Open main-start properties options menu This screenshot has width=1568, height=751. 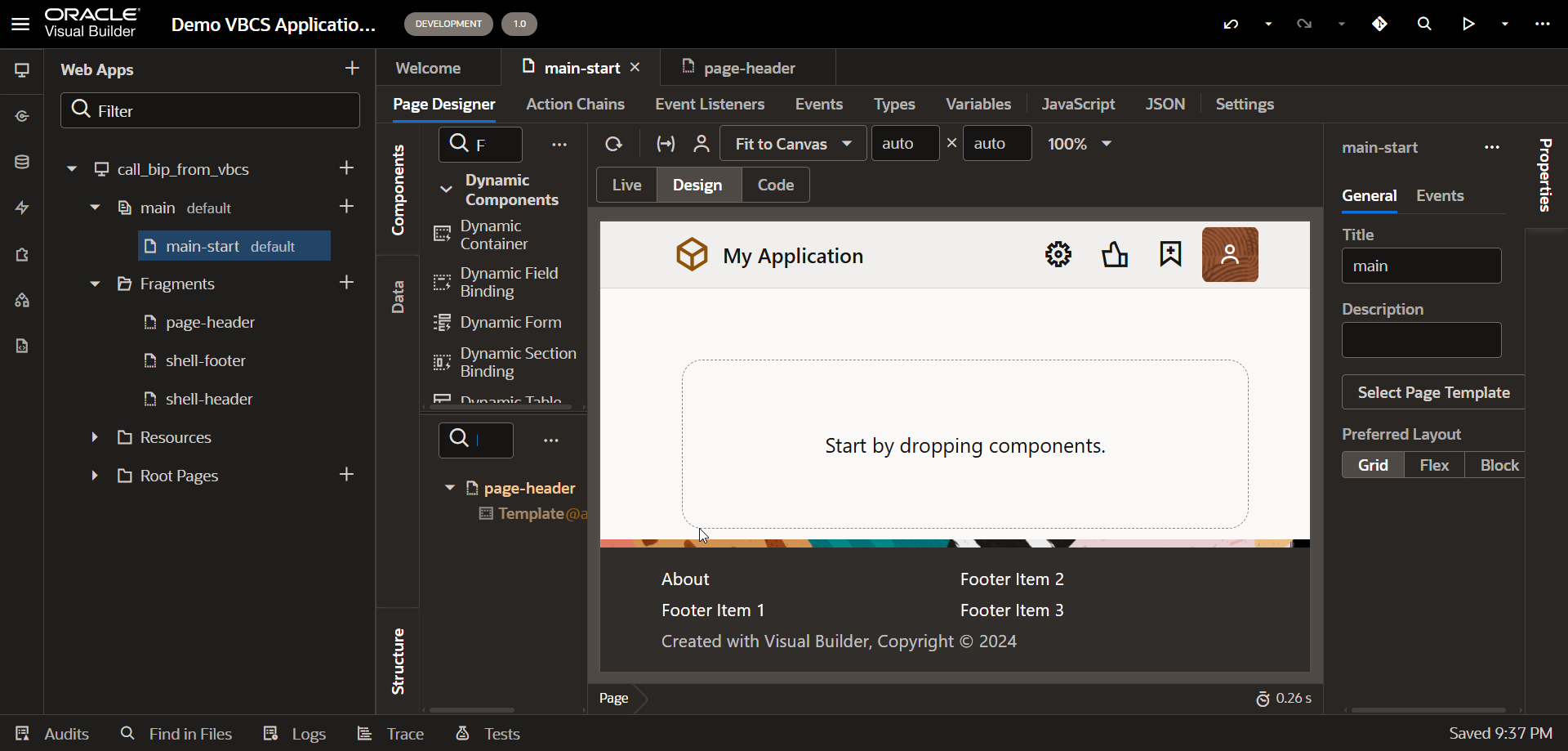pos(1492,147)
